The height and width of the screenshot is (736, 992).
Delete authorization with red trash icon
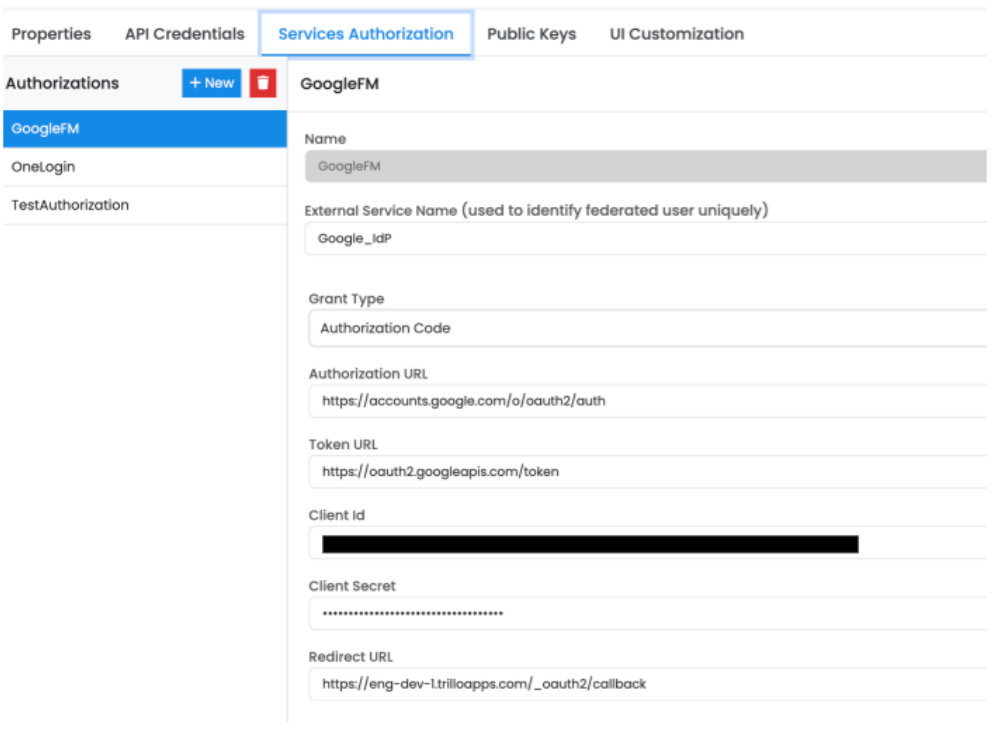pos(263,83)
